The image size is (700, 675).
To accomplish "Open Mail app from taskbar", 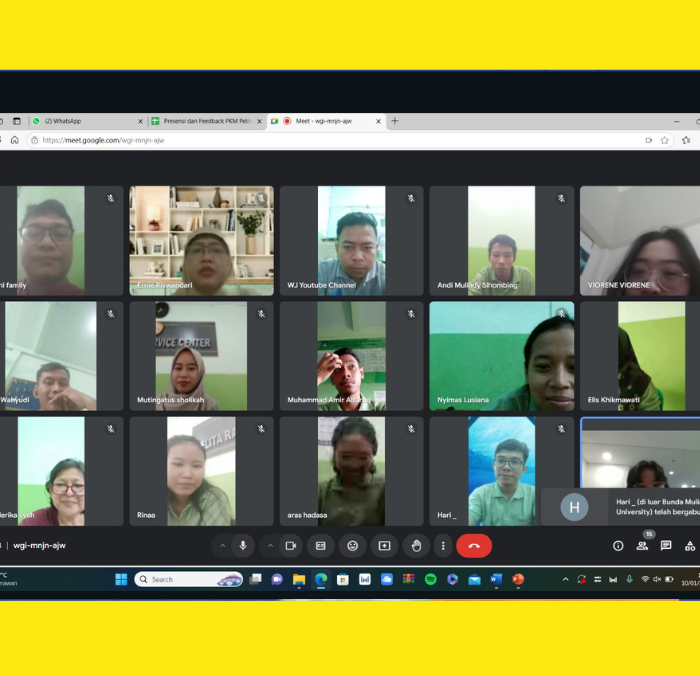I will coord(474,579).
